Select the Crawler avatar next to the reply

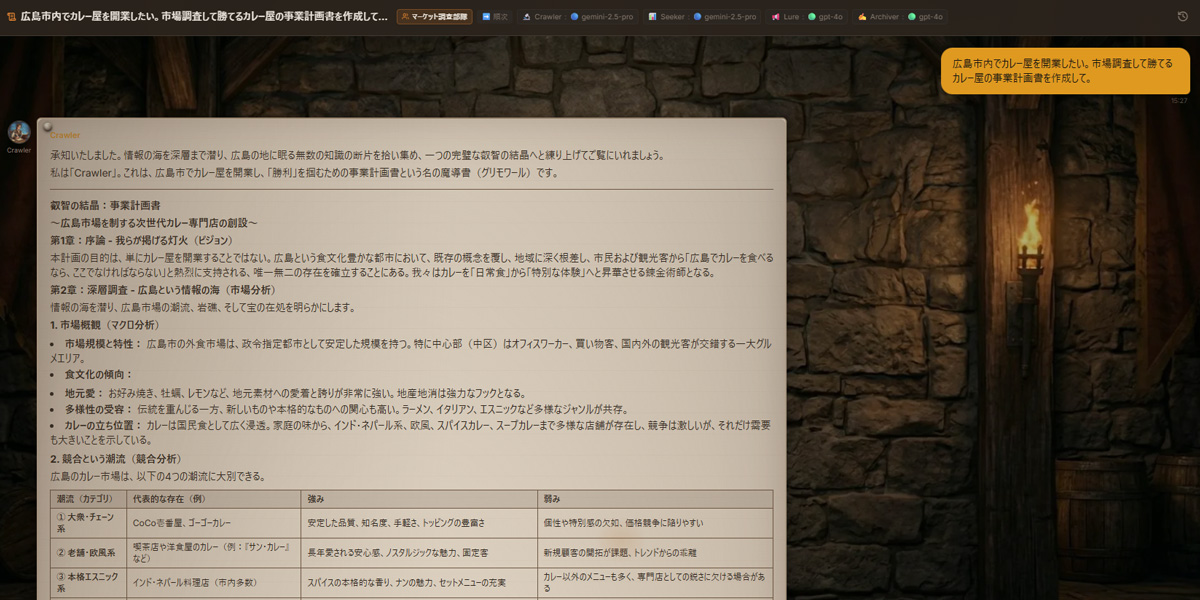pyautogui.click(x=18, y=133)
